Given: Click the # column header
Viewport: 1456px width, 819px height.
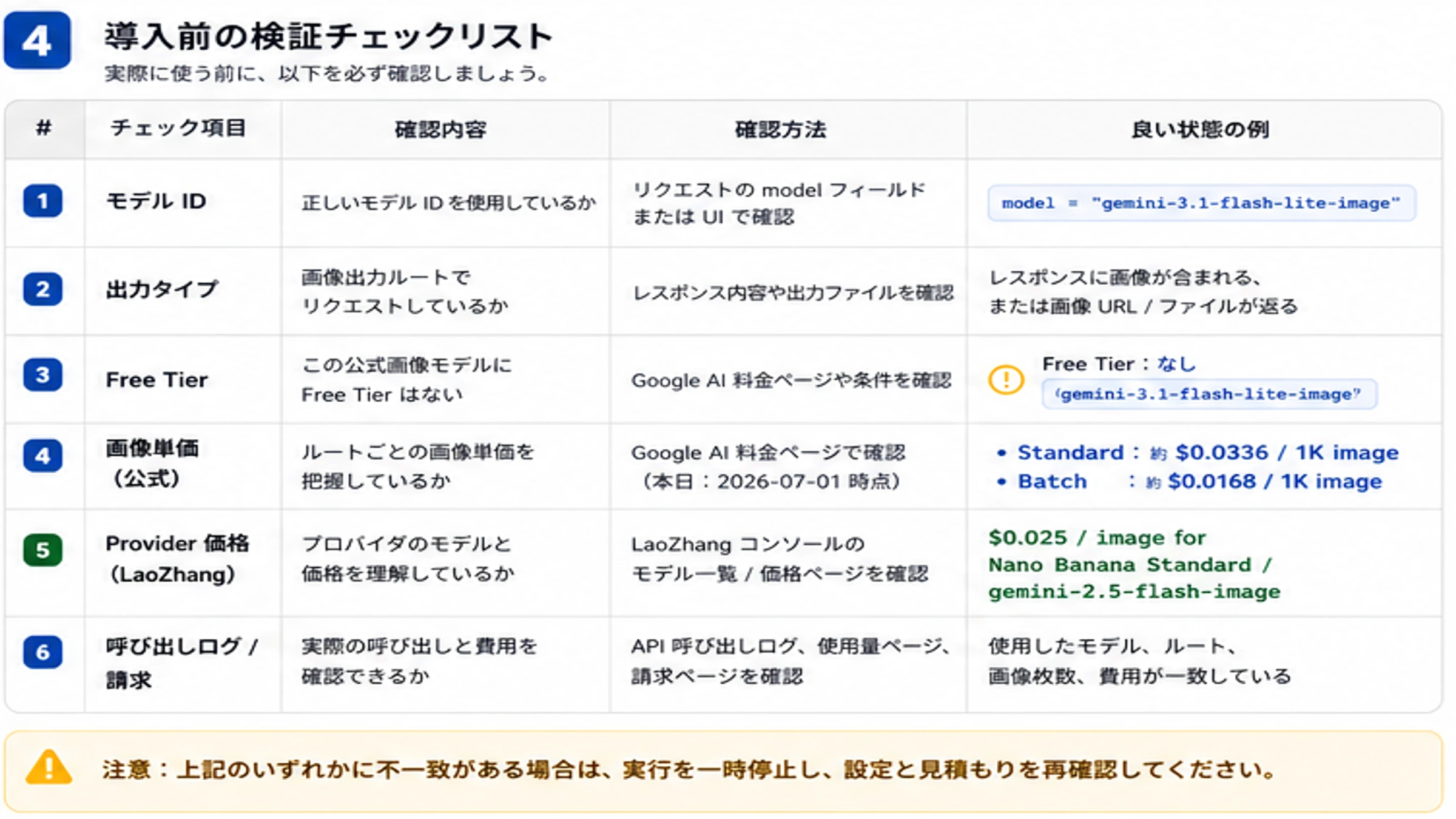Looking at the screenshot, I should click(44, 128).
